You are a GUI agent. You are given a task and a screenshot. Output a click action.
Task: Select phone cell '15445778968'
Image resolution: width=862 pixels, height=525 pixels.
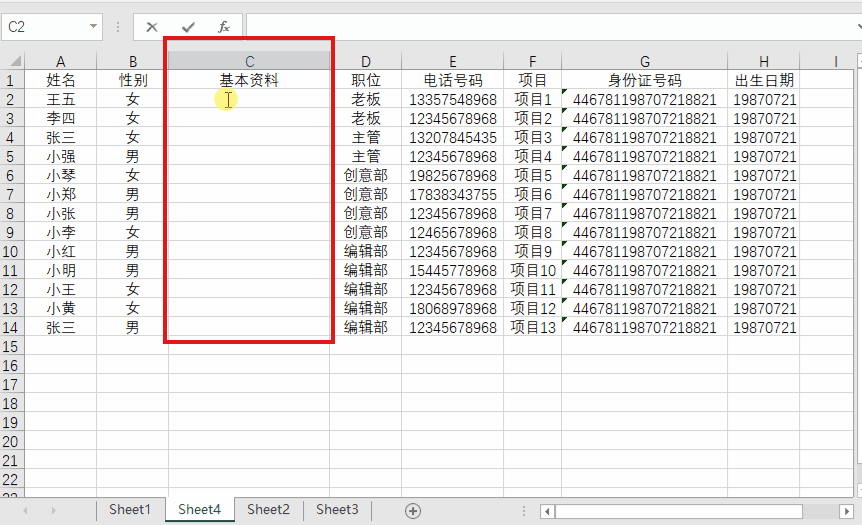click(452, 270)
